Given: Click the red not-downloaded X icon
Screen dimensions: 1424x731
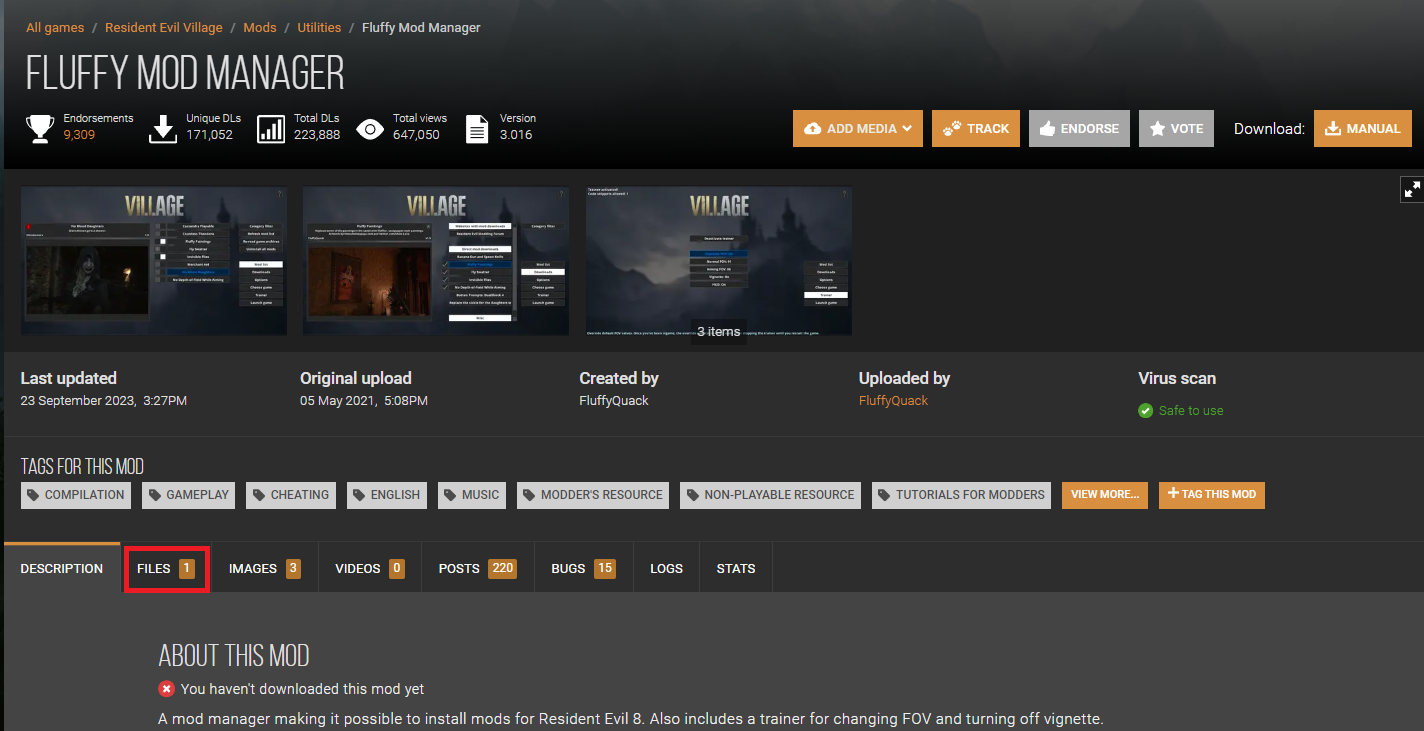Looking at the screenshot, I should tap(166, 689).
